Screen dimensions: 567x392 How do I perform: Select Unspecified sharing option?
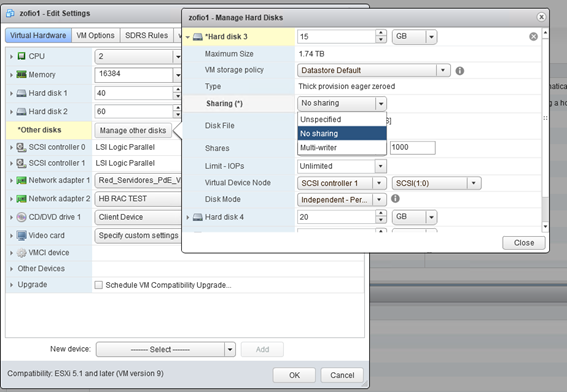pos(342,119)
